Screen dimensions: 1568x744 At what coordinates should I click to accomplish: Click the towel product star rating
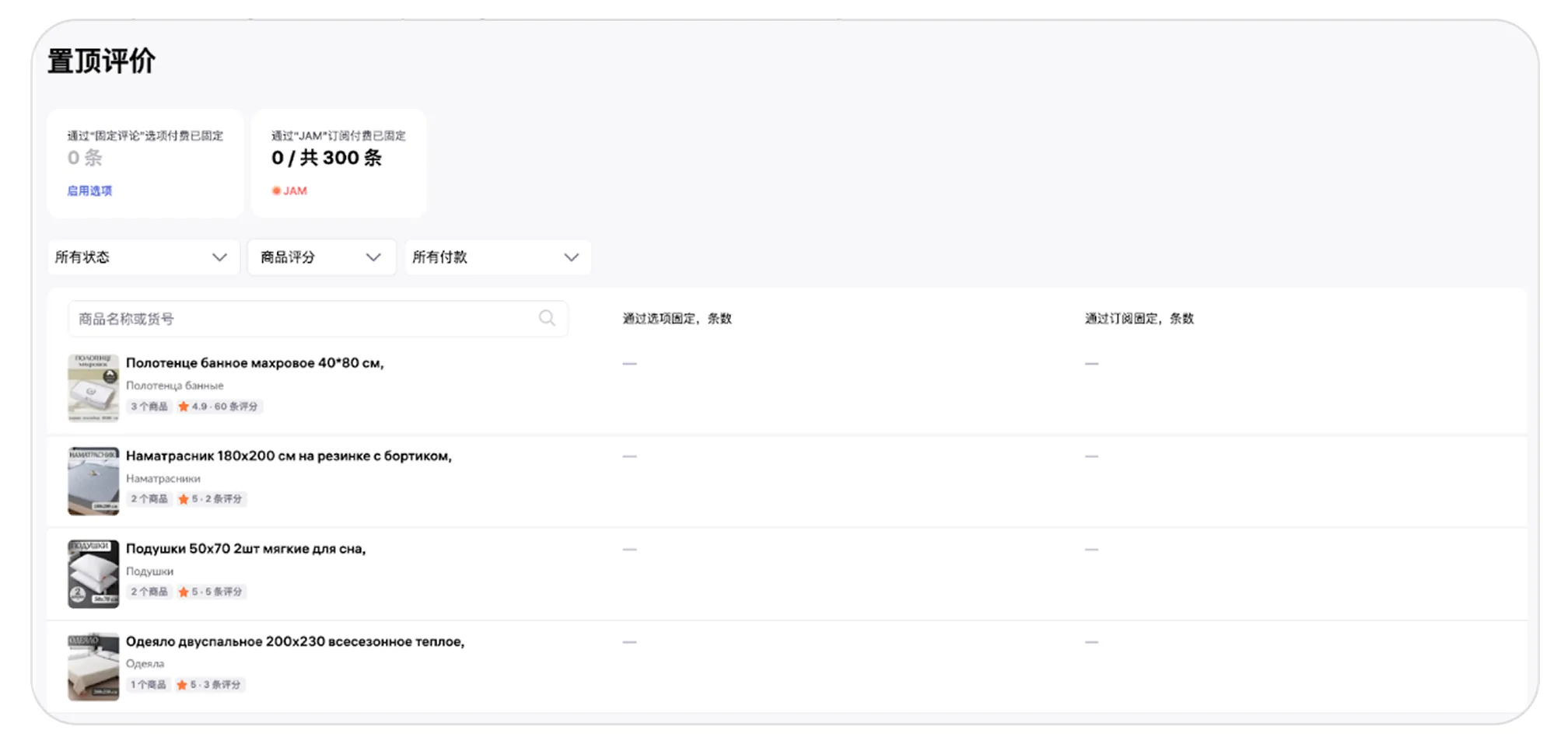tap(218, 407)
